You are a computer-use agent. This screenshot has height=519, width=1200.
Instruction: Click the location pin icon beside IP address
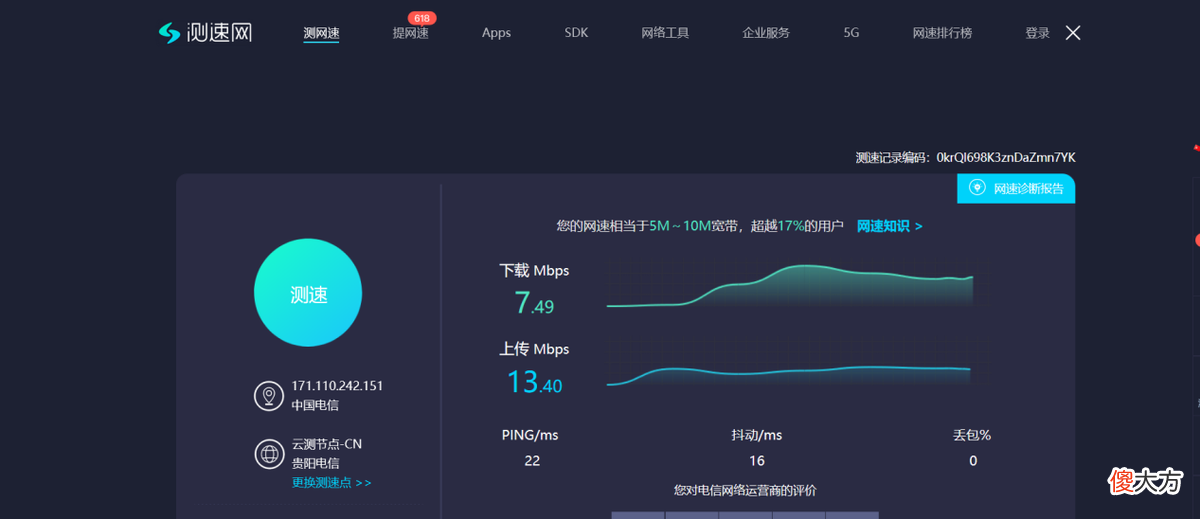click(x=269, y=396)
